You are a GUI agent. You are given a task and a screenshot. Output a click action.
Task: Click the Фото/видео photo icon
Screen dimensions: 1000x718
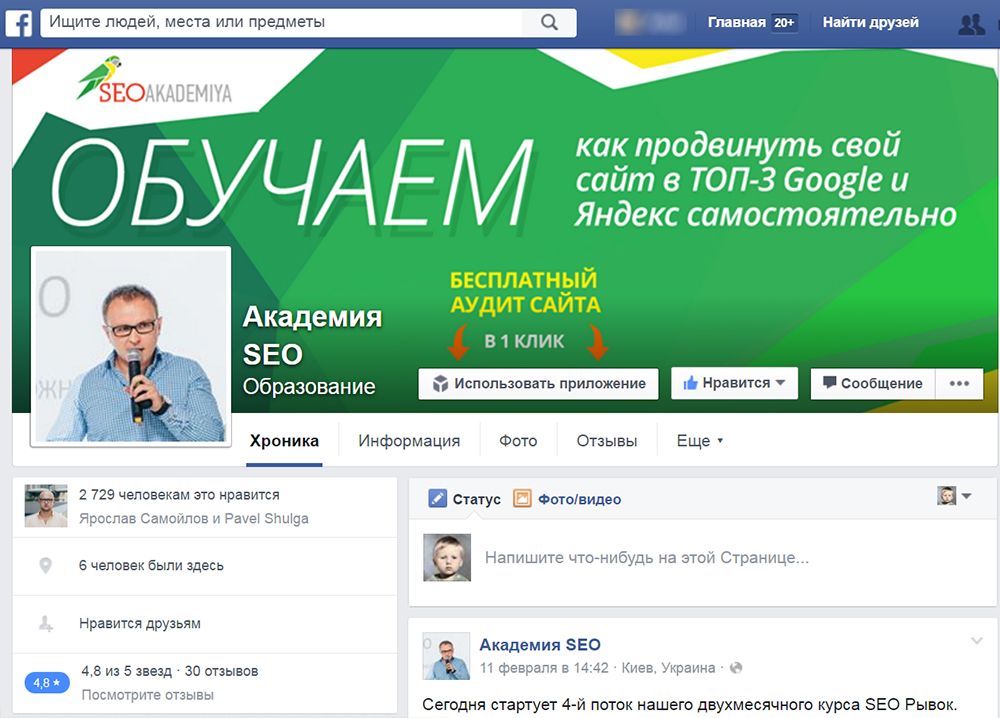click(x=522, y=499)
